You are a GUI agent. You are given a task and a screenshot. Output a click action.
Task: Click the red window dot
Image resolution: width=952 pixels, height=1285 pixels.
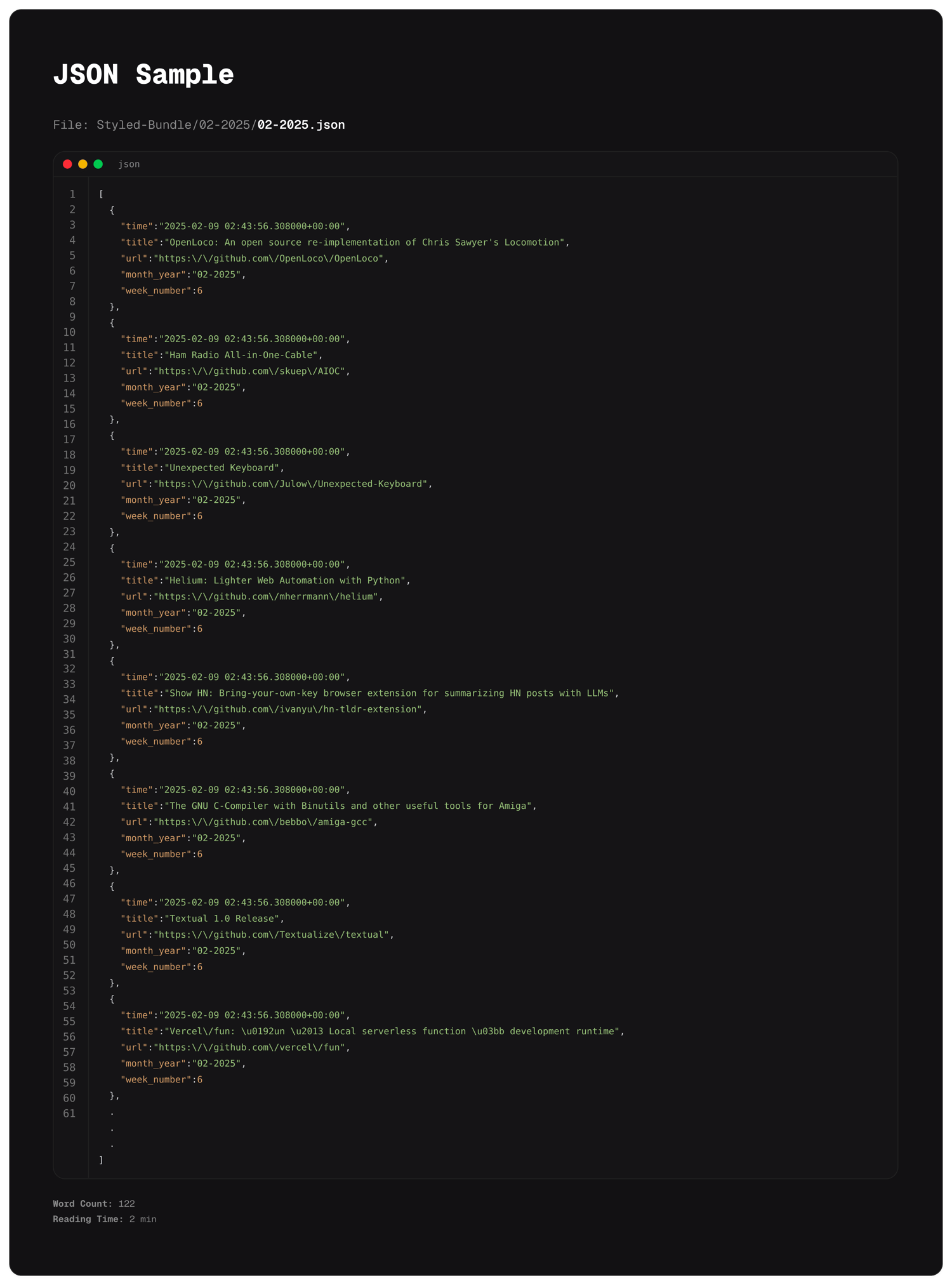67,164
